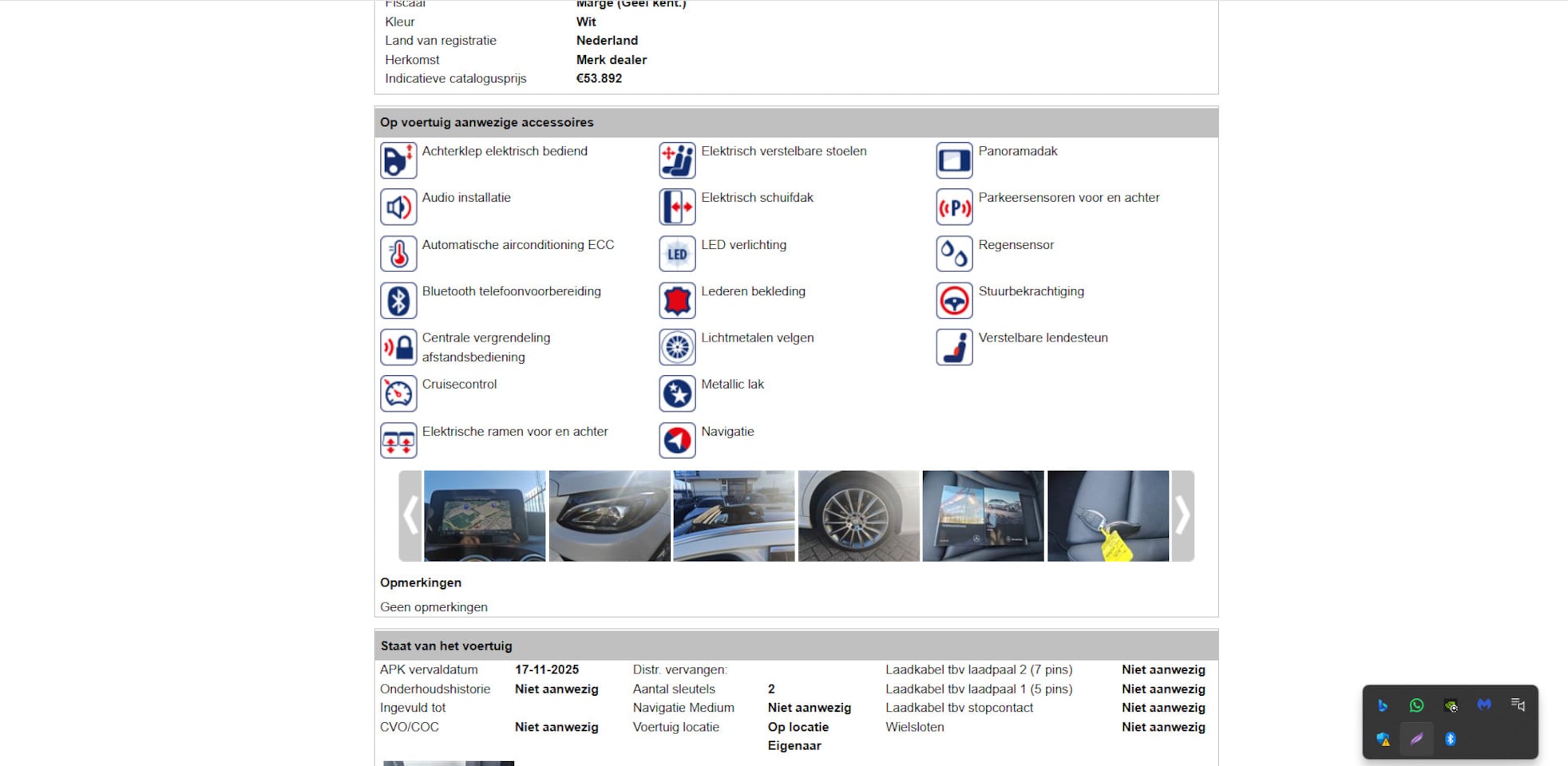Viewport: 1568px width, 766px height.
Task: Click the Lederen bekleding icon
Action: tap(677, 301)
